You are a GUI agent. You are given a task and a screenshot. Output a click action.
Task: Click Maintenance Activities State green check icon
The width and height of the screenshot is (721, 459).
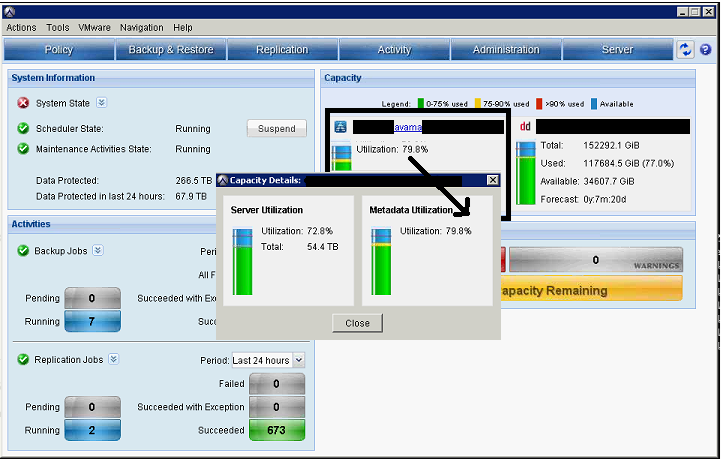(x=23, y=149)
